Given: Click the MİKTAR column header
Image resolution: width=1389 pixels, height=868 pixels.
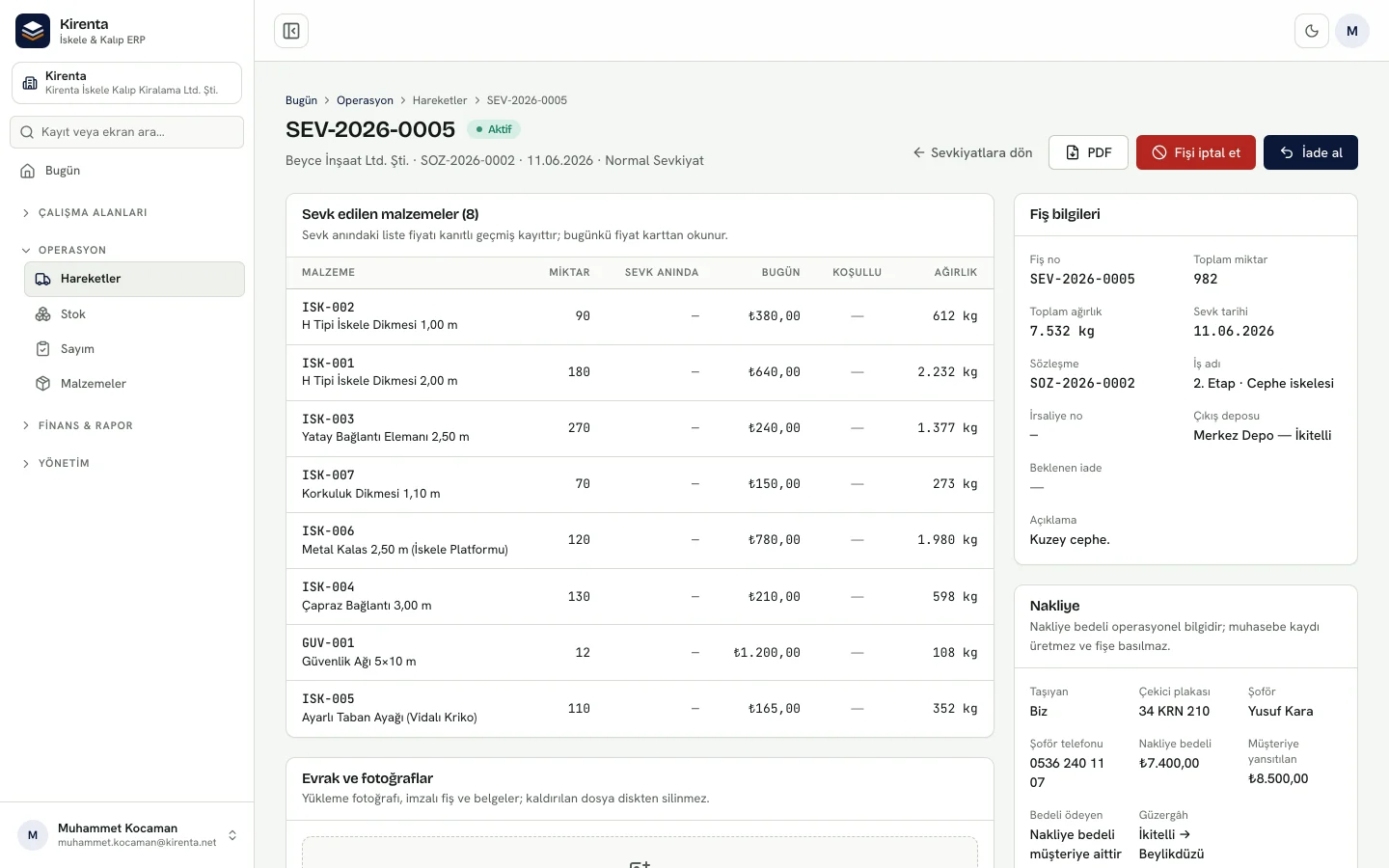Looking at the screenshot, I should [x=569, y=273].
